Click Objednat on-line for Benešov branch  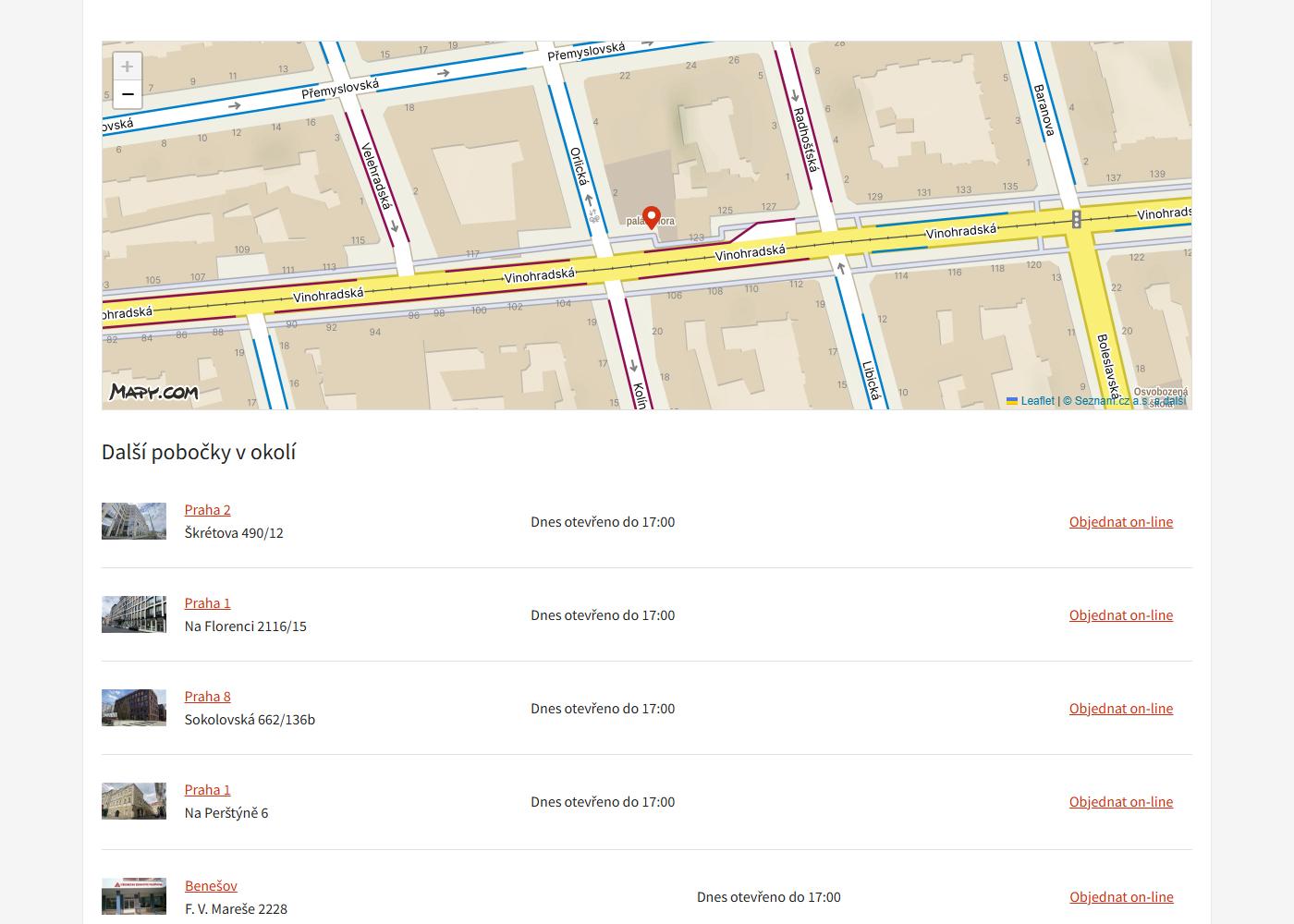[x=1121, y=896]
